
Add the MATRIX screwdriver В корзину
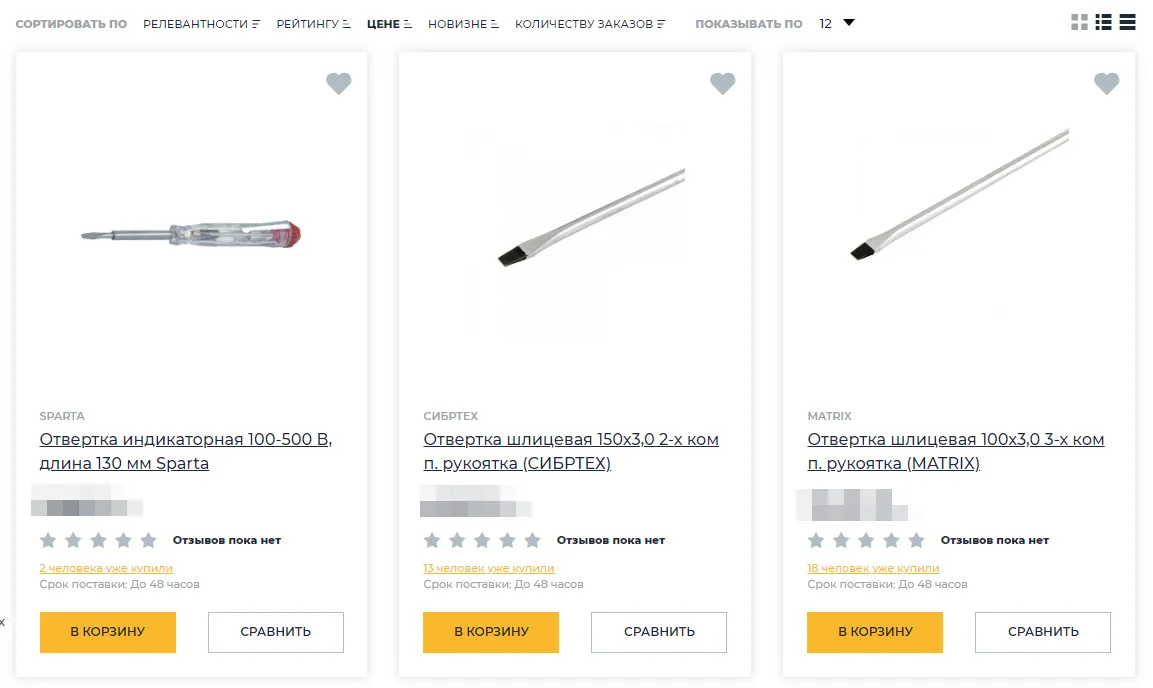point(875,632)
